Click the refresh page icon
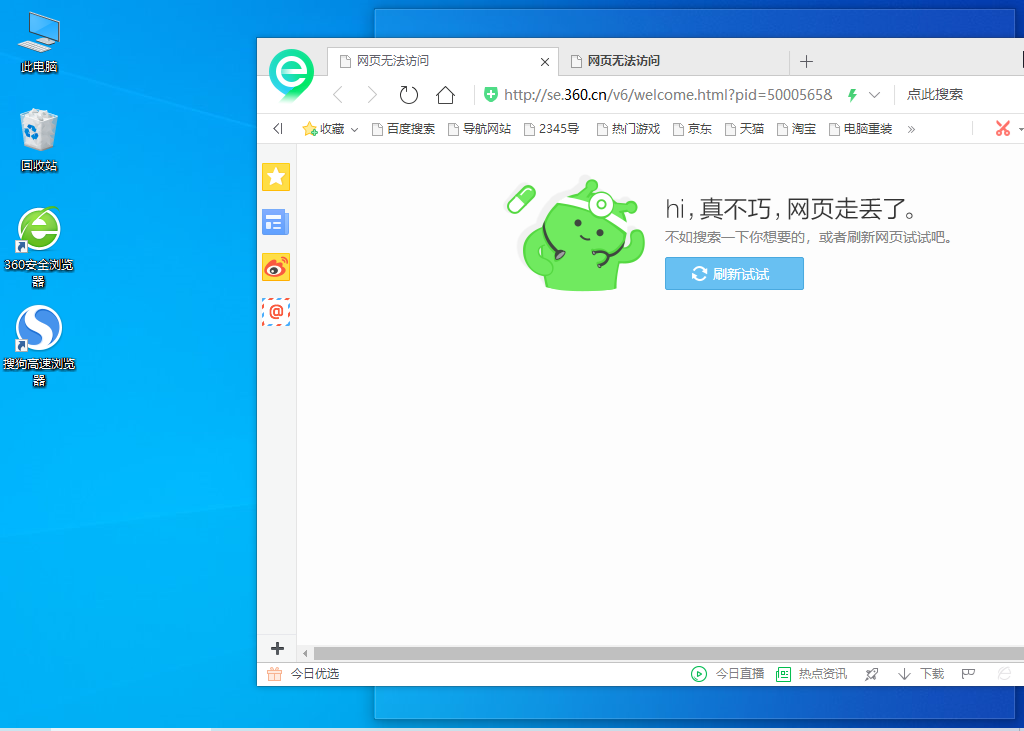 point(408,94)
